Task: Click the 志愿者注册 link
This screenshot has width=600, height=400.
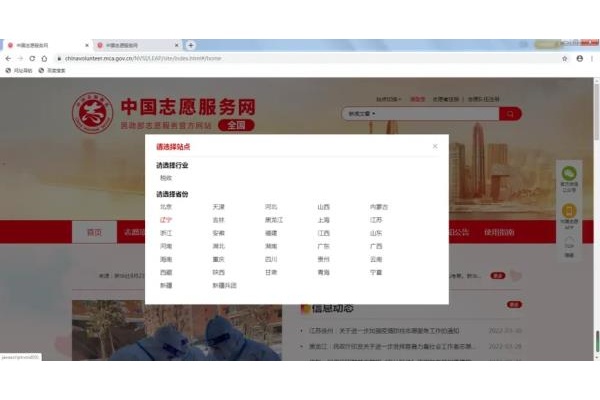Action: (x=446, y=99)
